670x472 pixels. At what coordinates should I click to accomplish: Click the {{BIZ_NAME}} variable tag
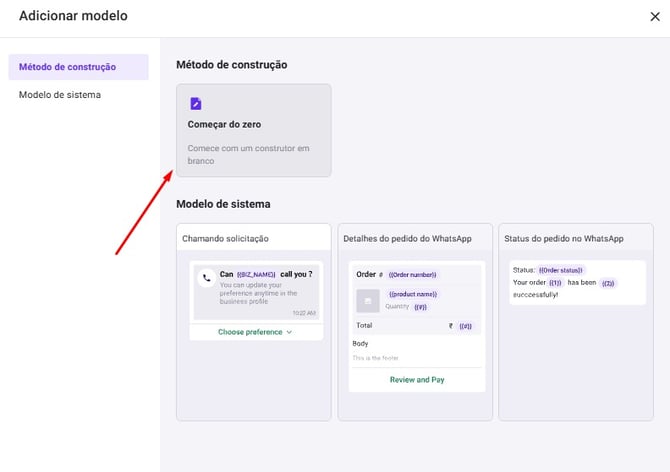coord(256,274)
